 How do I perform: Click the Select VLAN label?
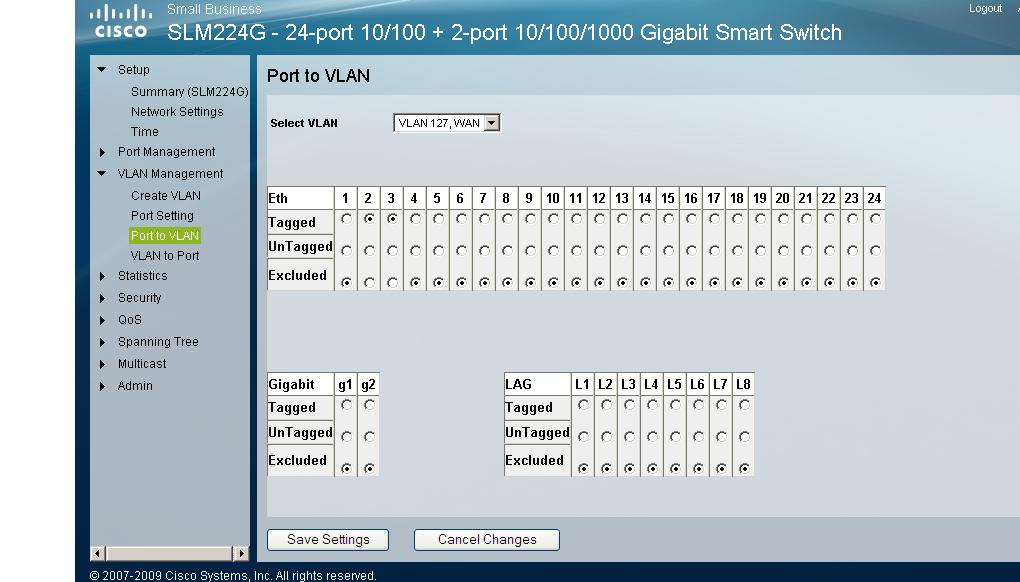pyautogui.click(x=304, y=123)
